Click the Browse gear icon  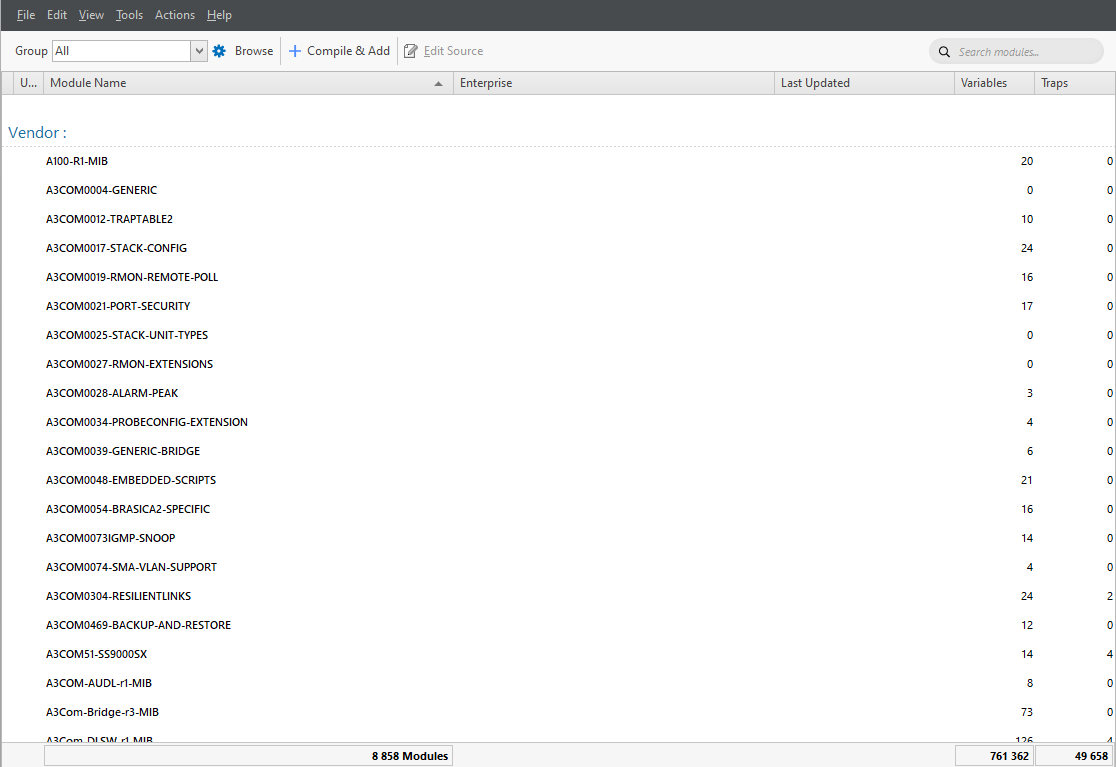219,51
